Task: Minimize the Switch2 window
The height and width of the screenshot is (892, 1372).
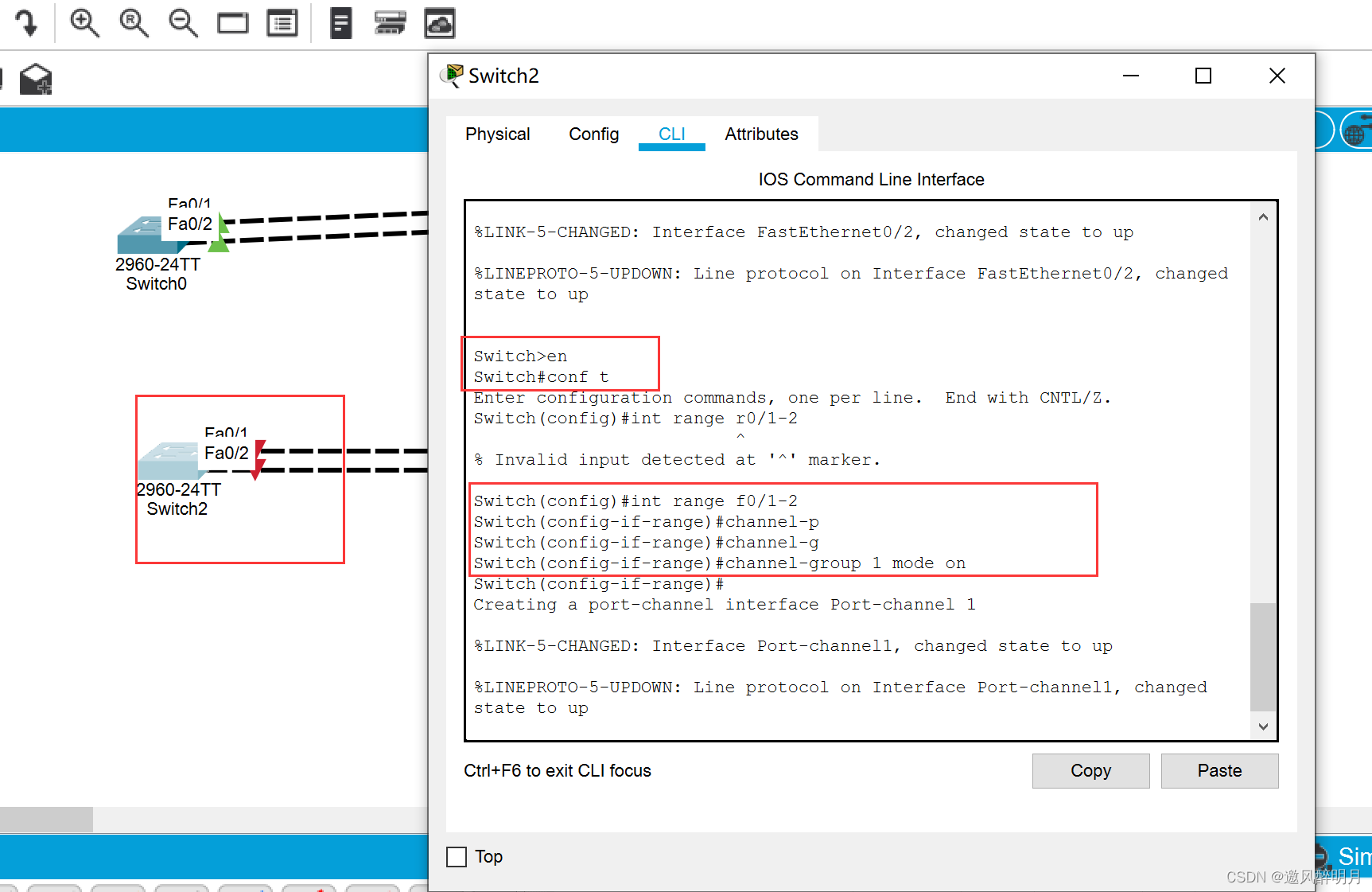Action: click(1131, 76)
